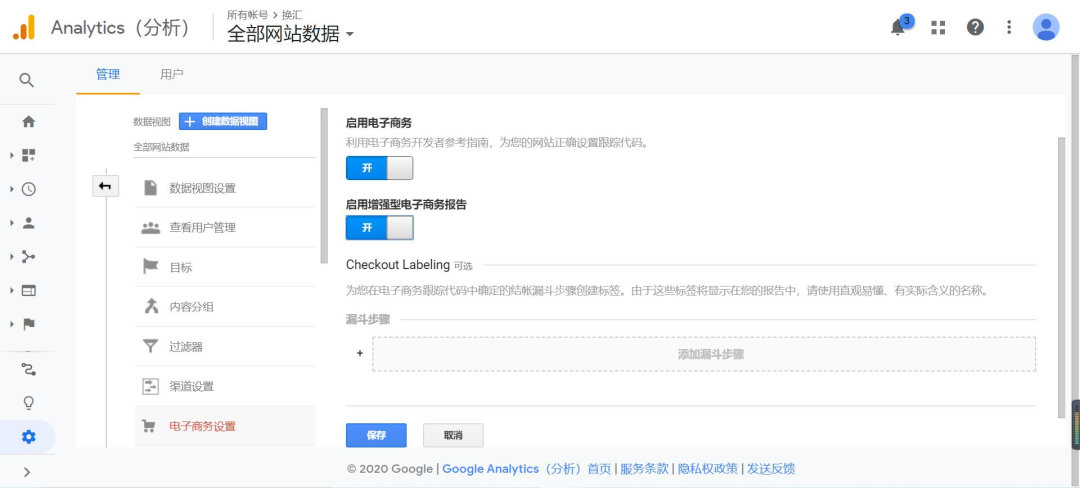Click the 全部网站数据 label under 数据视图
Screen dimensions: 1080x488
[x=161, y=147]
